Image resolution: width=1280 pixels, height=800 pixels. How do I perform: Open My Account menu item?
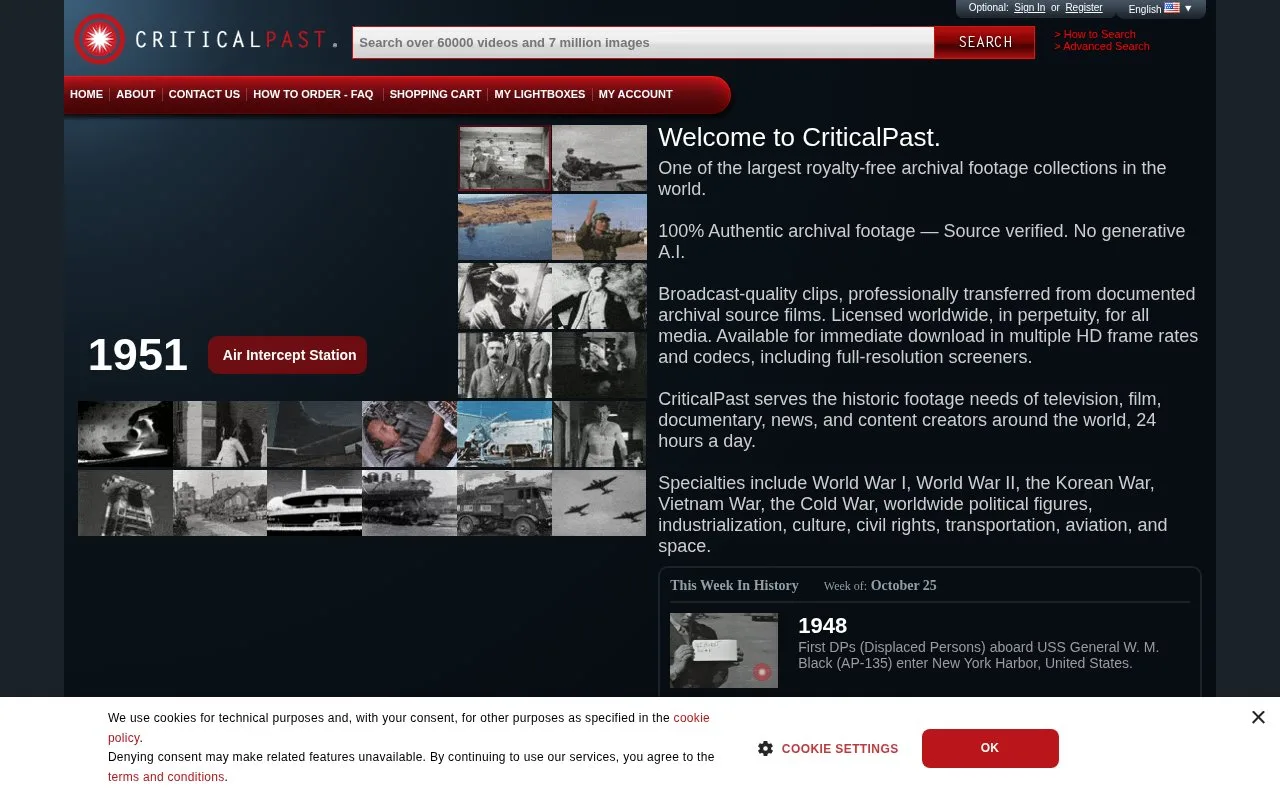point(635,94)
